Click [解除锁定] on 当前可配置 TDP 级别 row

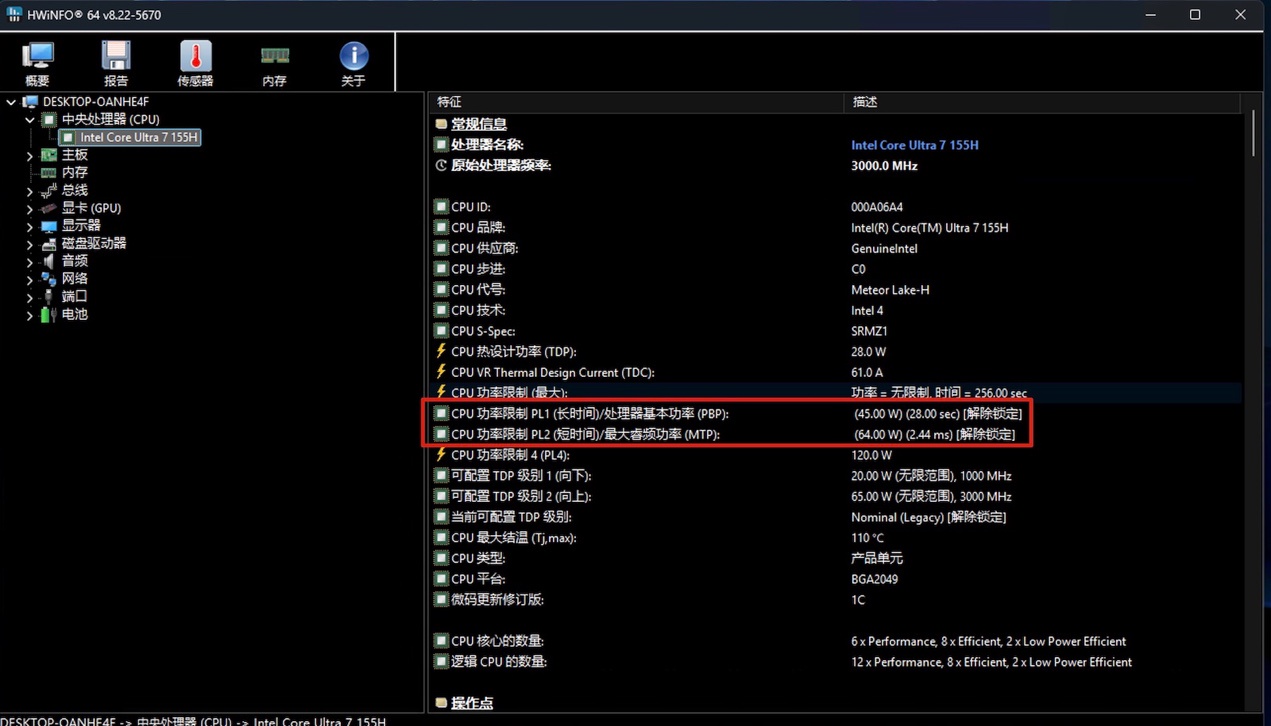pos(976,517)
